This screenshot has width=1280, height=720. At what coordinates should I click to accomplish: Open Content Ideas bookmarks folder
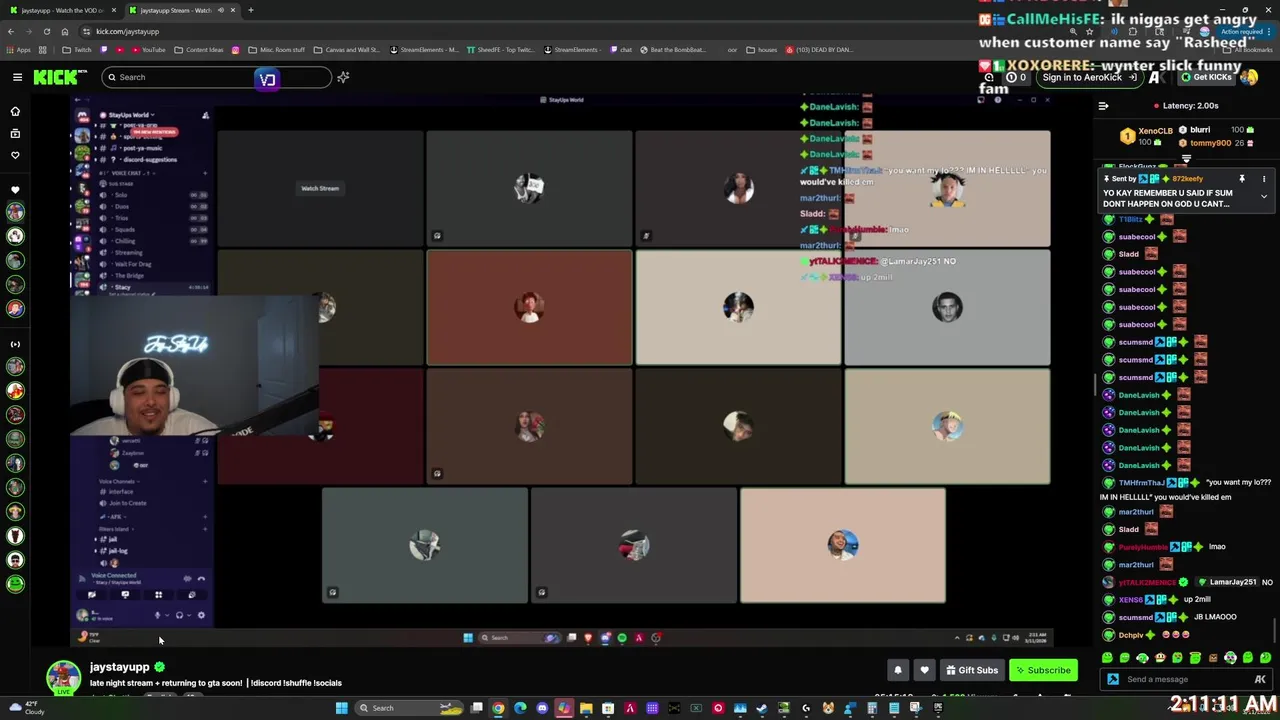tap(199, 50)
